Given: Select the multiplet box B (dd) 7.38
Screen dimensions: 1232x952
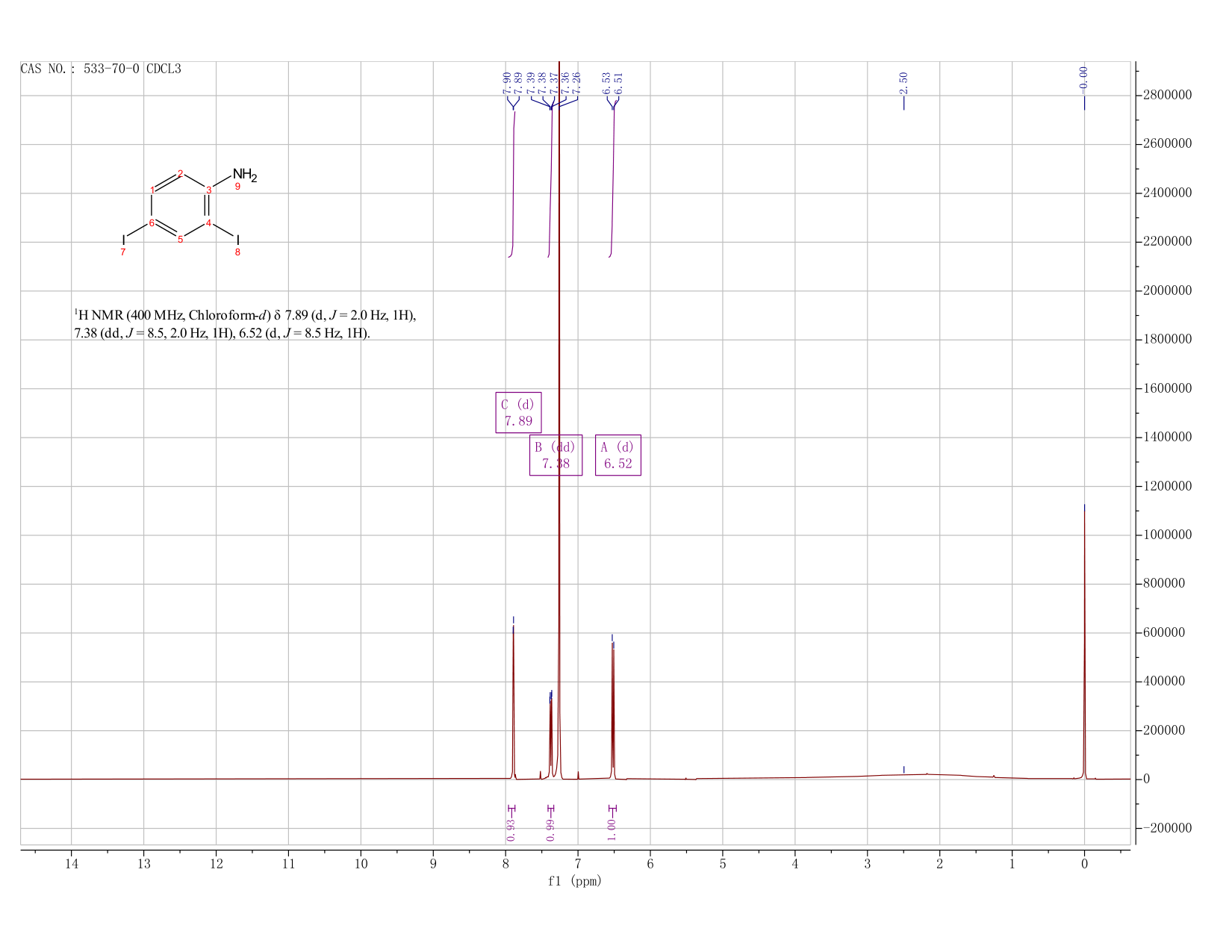Looking at the screenshot, I should (556, 455).
